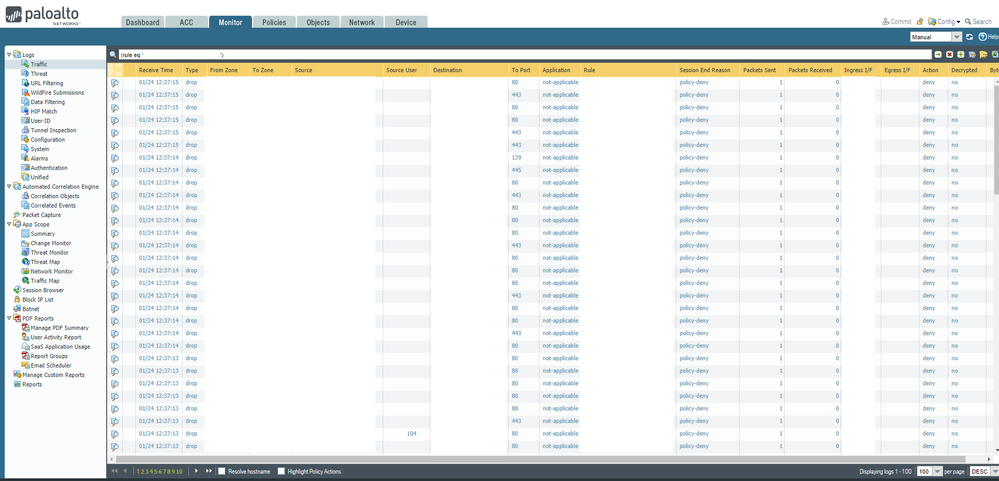Image resolution: width=999 pixels, height=481 pixels.
Task: Open Session Browser in the sidebar
Action: [x=42, y=290]
